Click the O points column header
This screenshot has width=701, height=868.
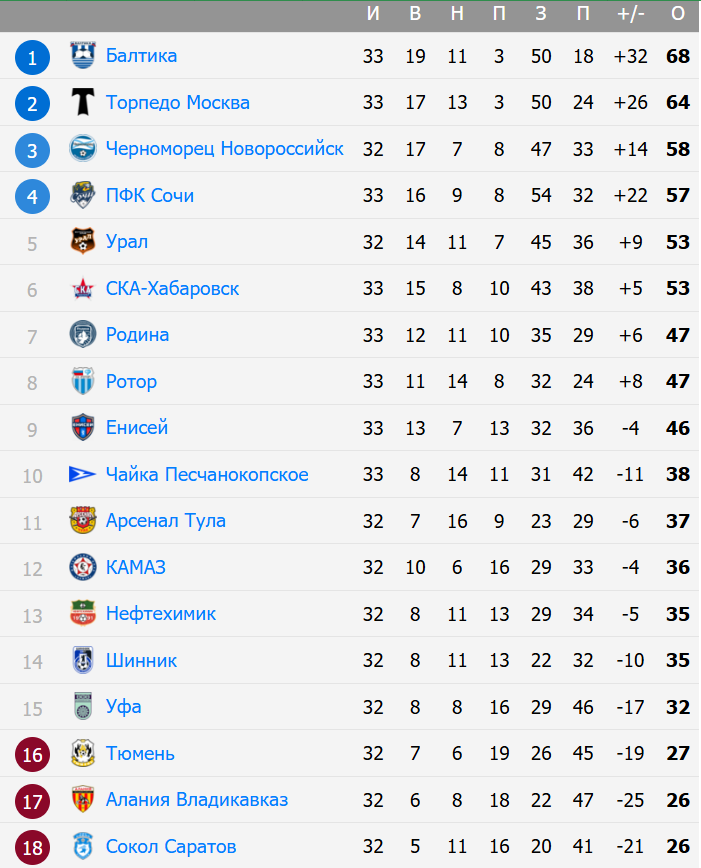(678, 13)
